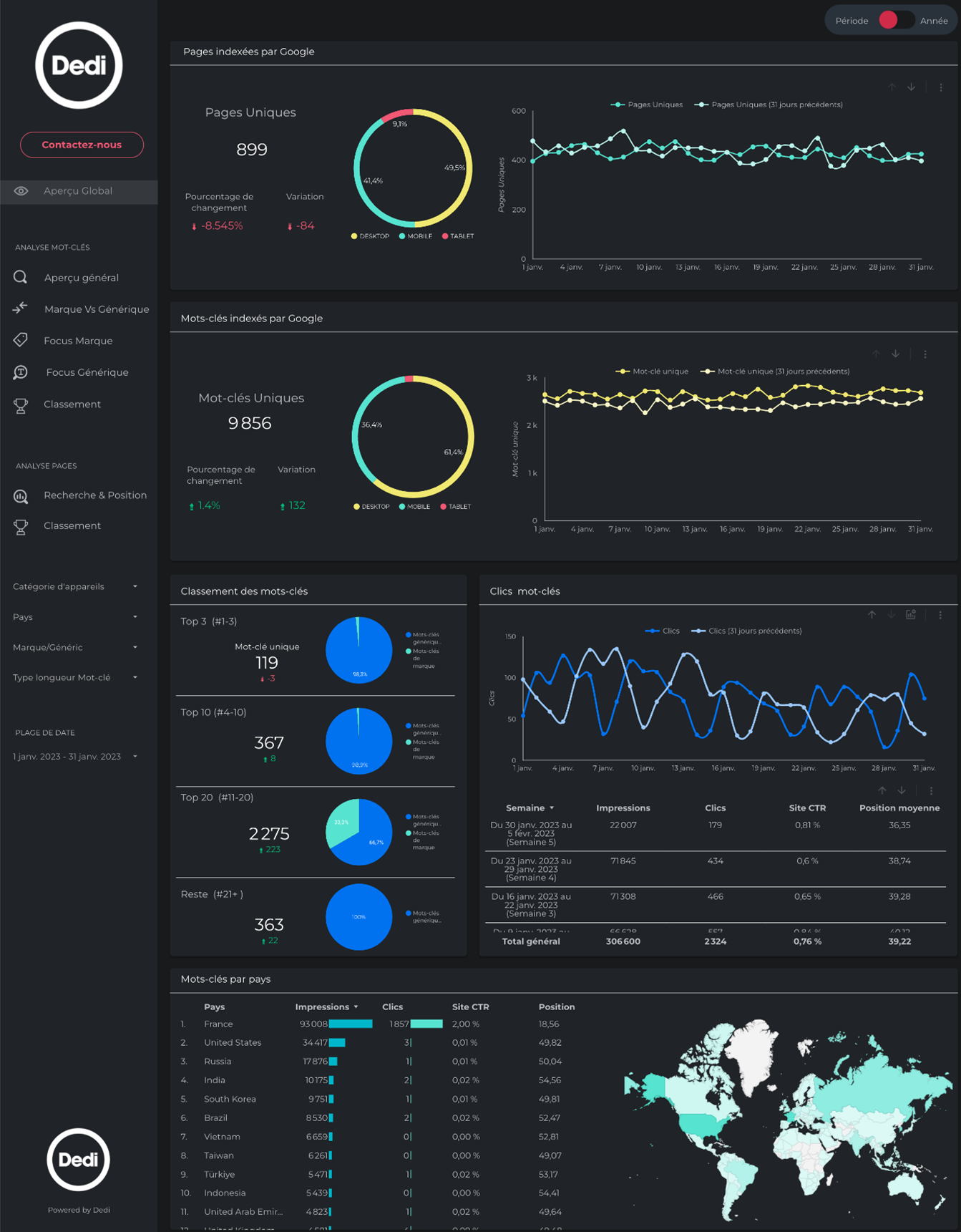961x1232 pixels.
Task: Open the Catégorie d'appareils dropdown
Action: (75, 586)
